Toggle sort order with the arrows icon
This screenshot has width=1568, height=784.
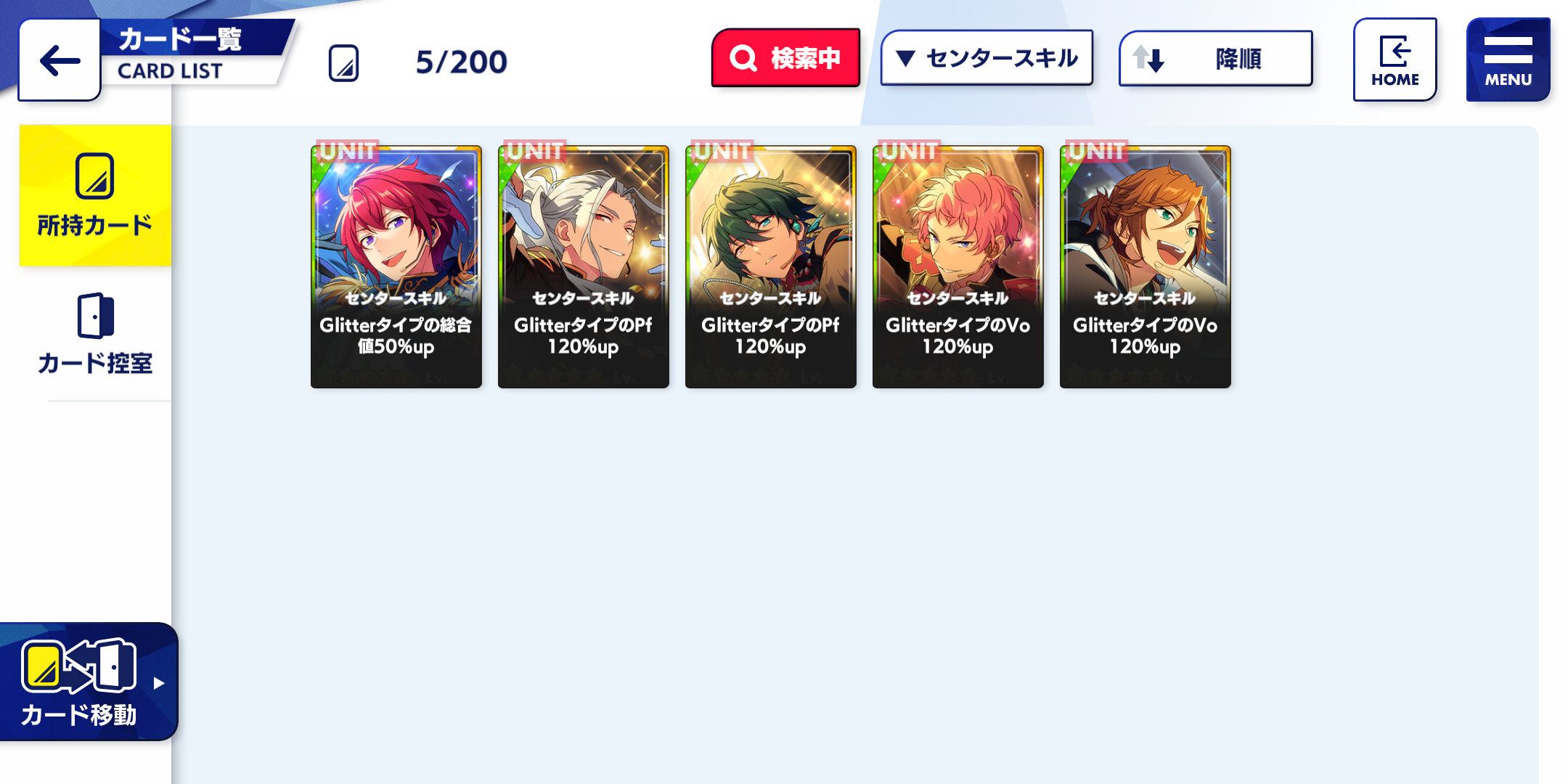tap(1149, 59)
